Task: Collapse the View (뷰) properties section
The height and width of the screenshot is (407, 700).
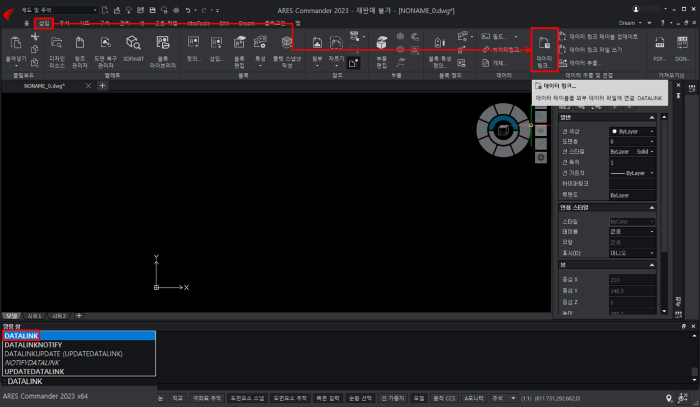Action: 652,265
